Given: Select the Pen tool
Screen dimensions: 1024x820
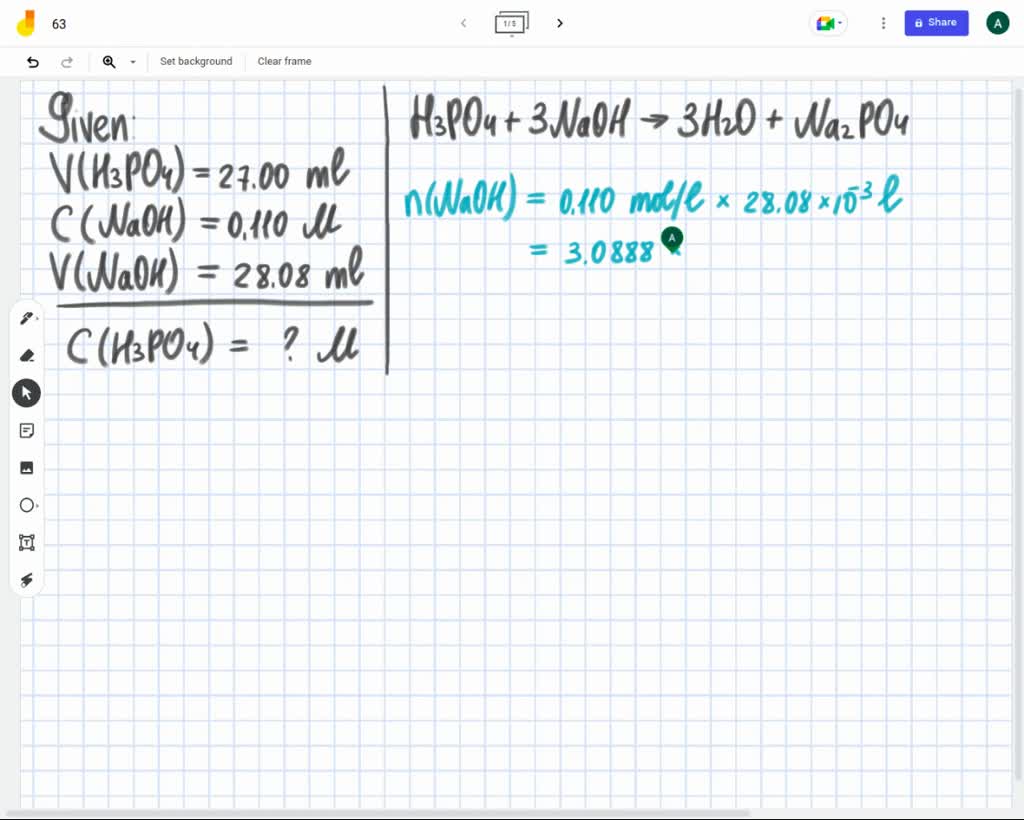Looking at the screenshot, I should pyautogui.click(x=26, y=318).
